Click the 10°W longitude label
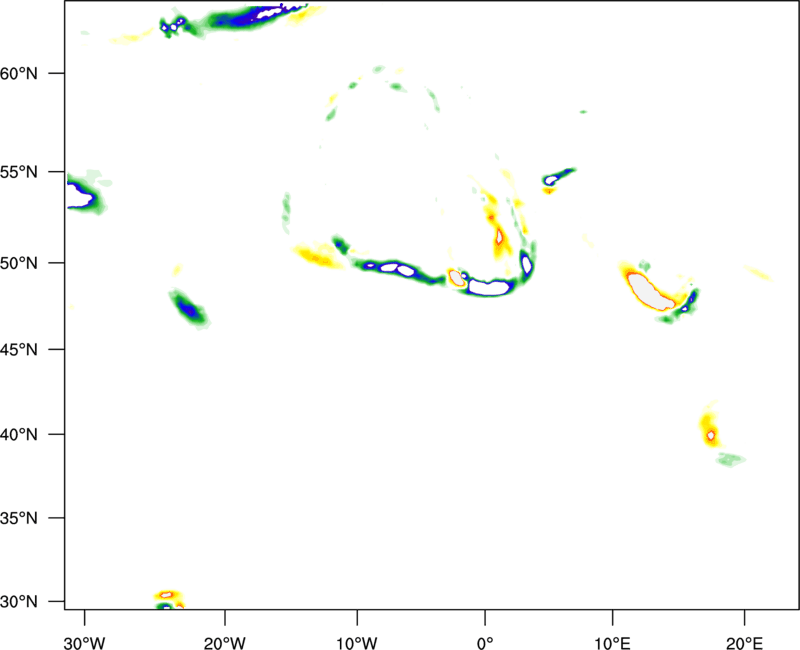This screenshot has height=650, width=800. click(357, 643)
